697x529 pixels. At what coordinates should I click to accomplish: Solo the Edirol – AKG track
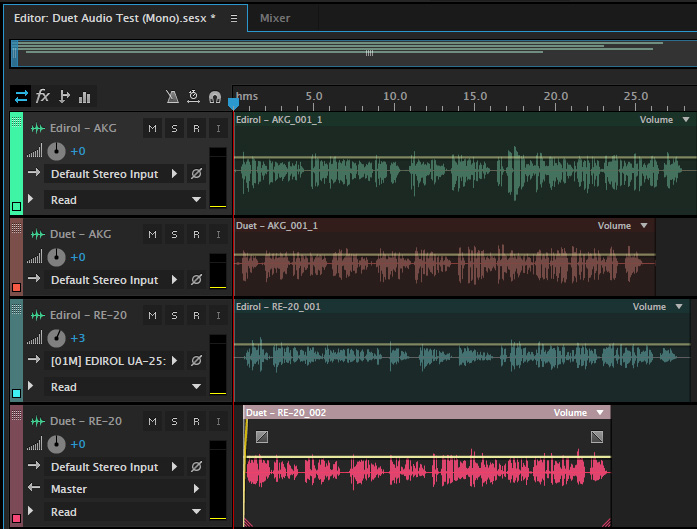pos(174,128)
